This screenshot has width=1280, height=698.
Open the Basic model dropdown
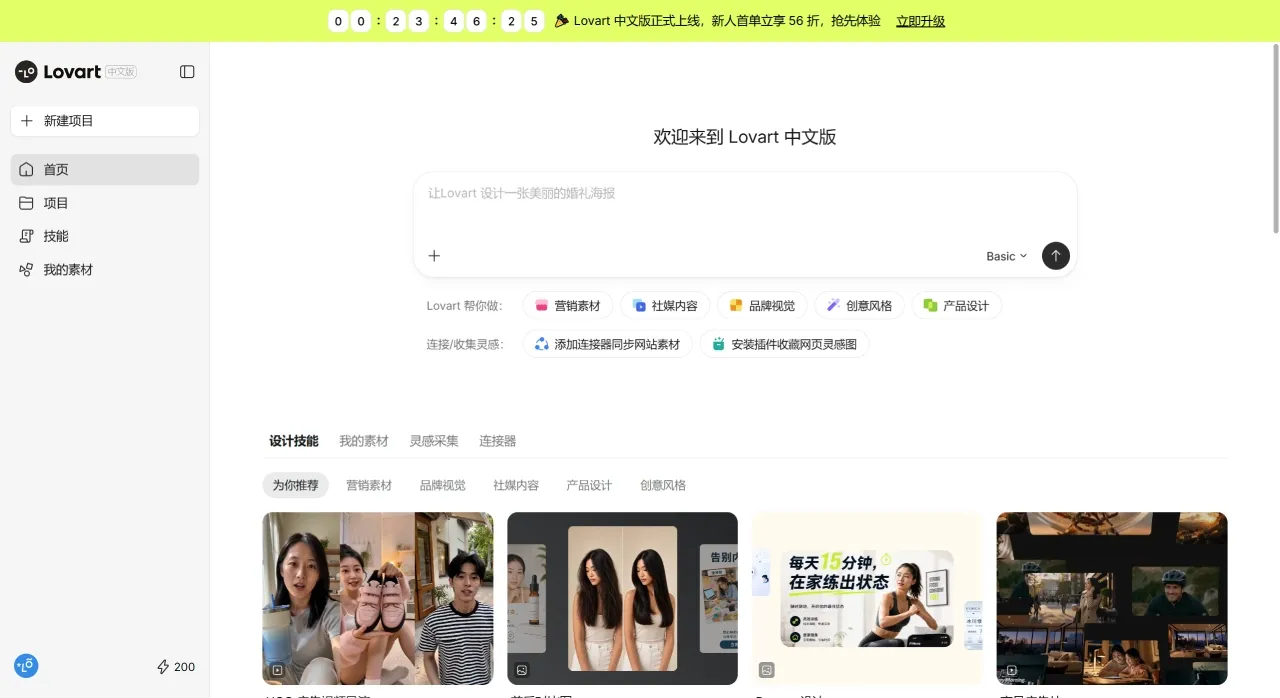click(x=1006, y=257)
